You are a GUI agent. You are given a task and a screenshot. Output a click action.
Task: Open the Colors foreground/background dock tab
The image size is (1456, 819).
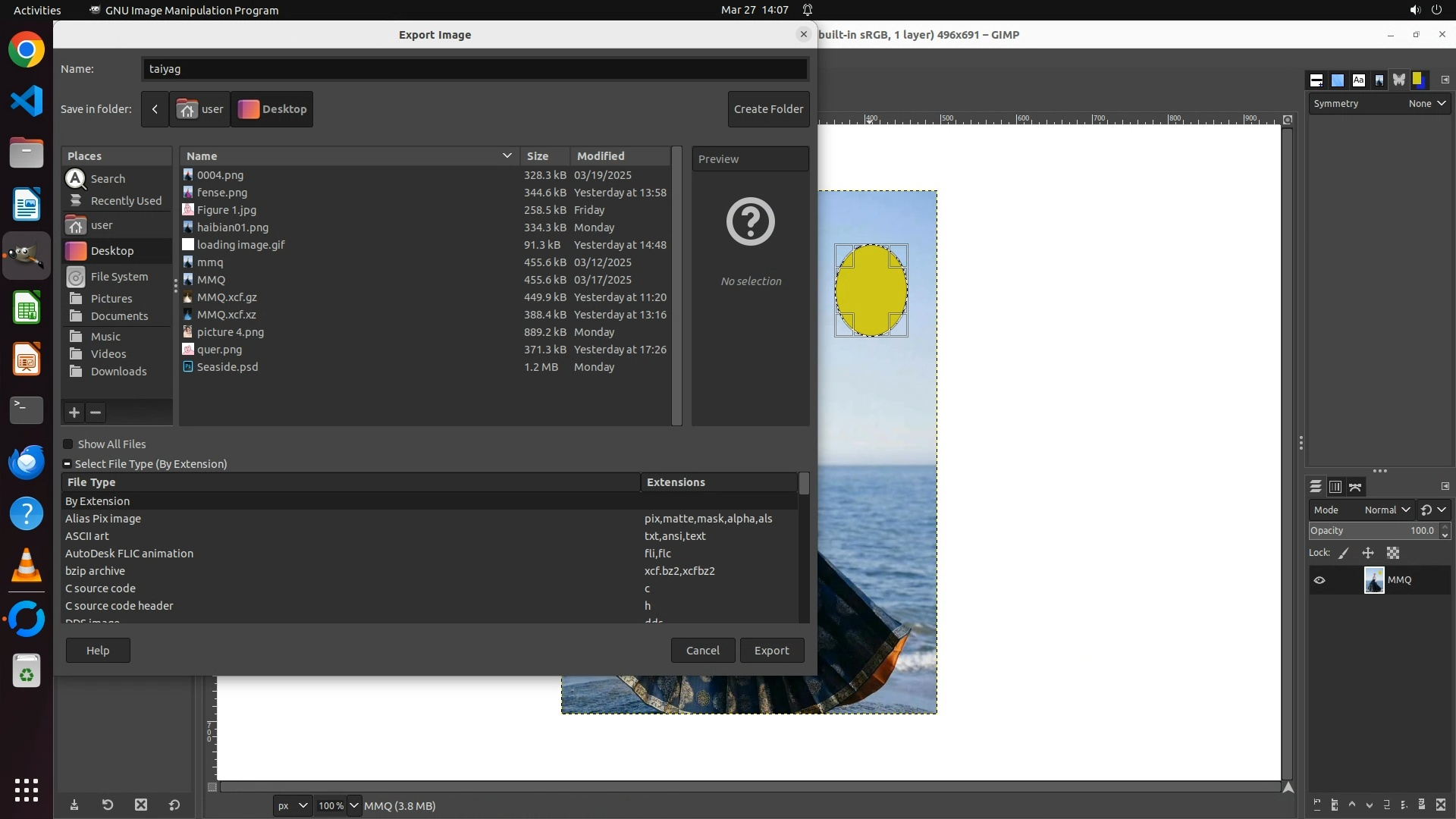pos(1418,80)
